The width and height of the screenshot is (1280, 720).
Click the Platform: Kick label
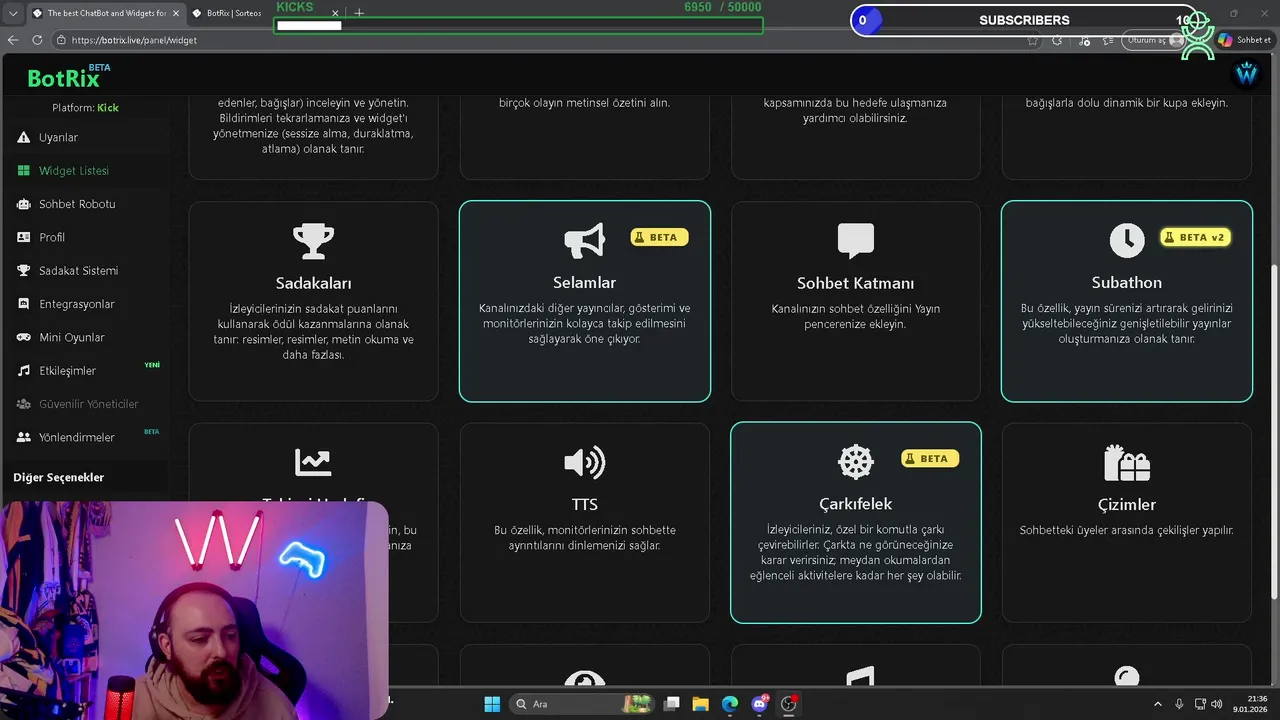[x=85, y=108]
